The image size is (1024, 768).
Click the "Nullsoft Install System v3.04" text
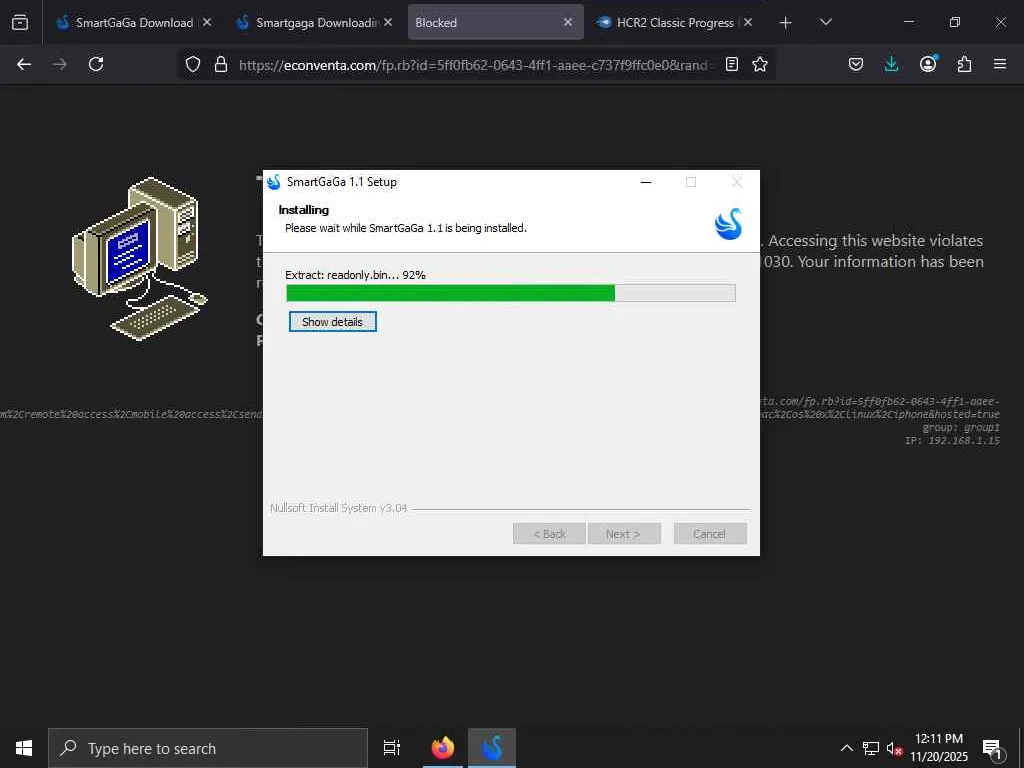[x=338, y=507]
